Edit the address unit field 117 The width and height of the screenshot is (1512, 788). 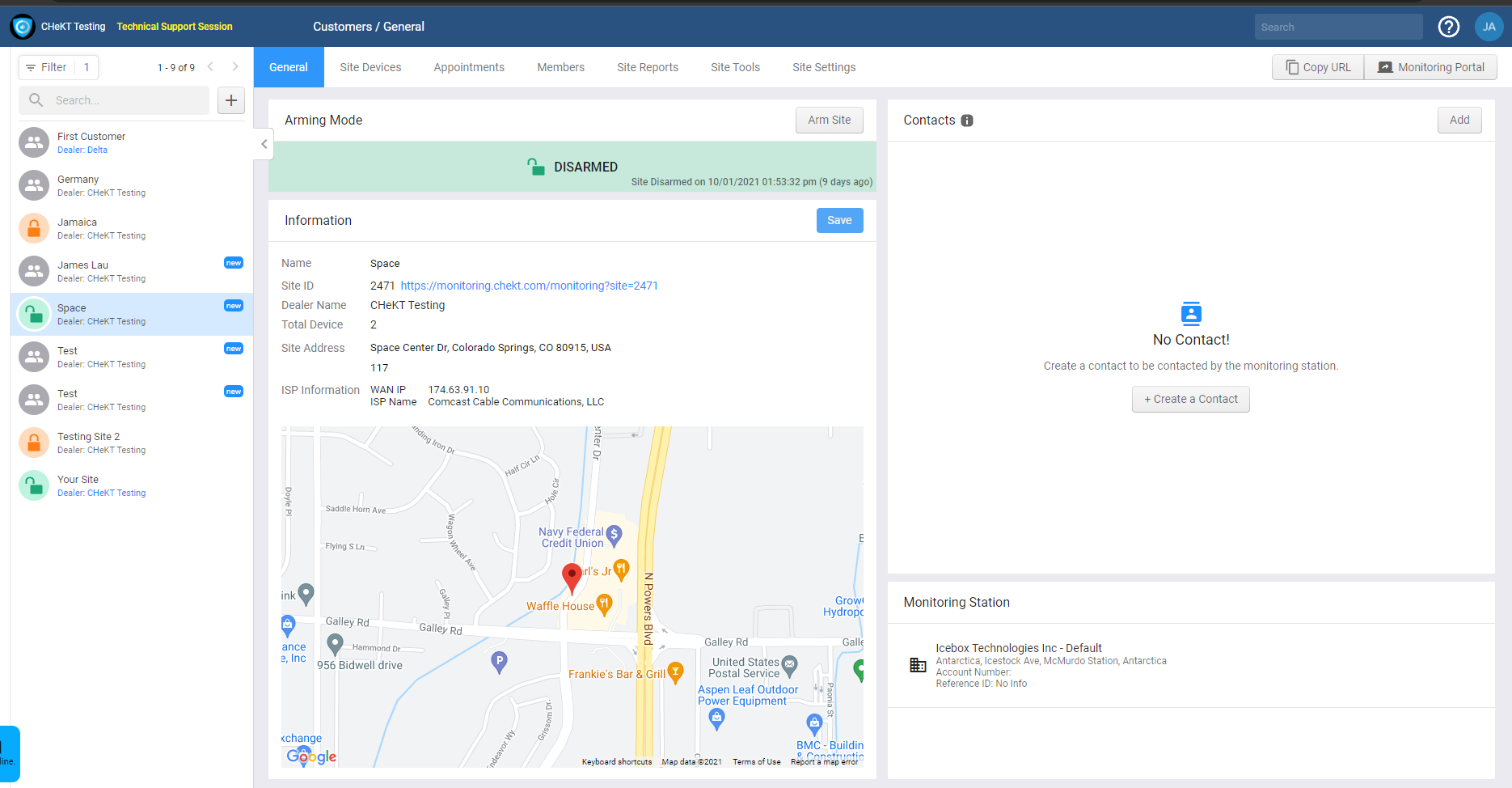(x=379, y=367)
